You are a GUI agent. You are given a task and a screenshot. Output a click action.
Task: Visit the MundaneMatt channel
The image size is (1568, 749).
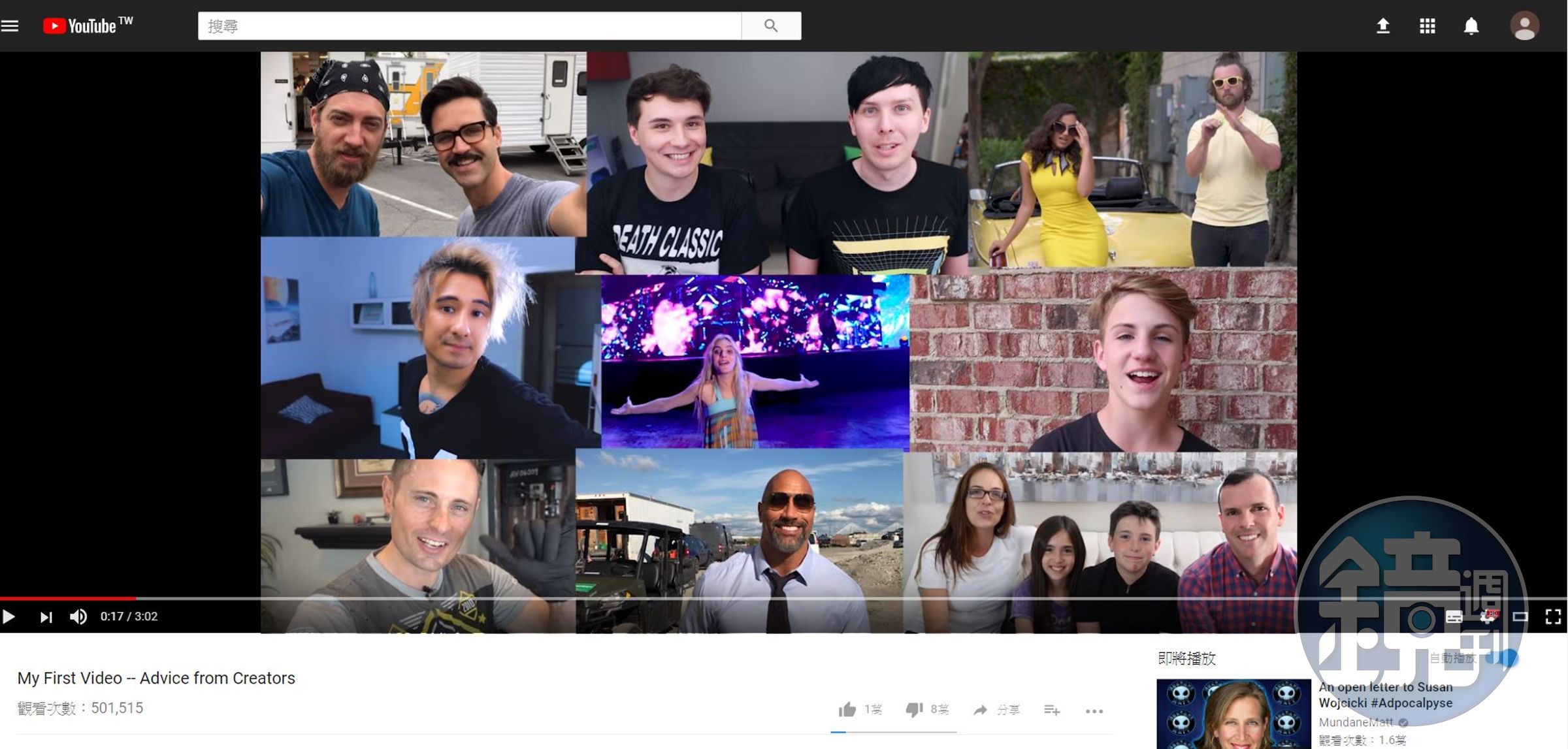click(1356, 722)
